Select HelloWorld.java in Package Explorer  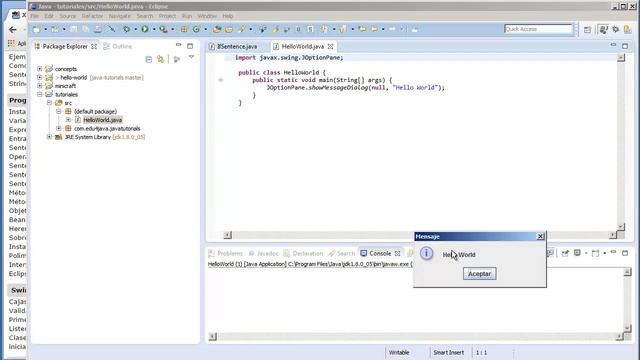[x=102, y=120]
